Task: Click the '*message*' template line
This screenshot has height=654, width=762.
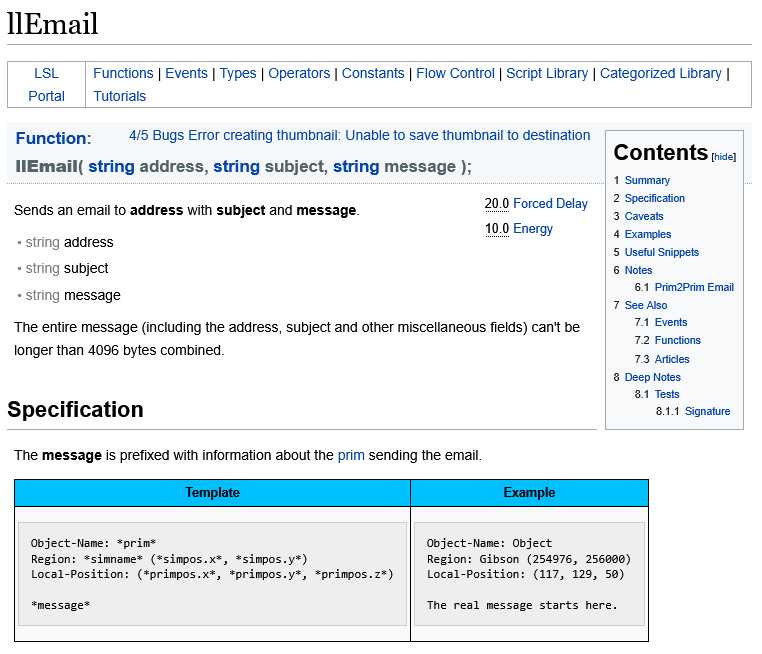Action: point(60,605)
